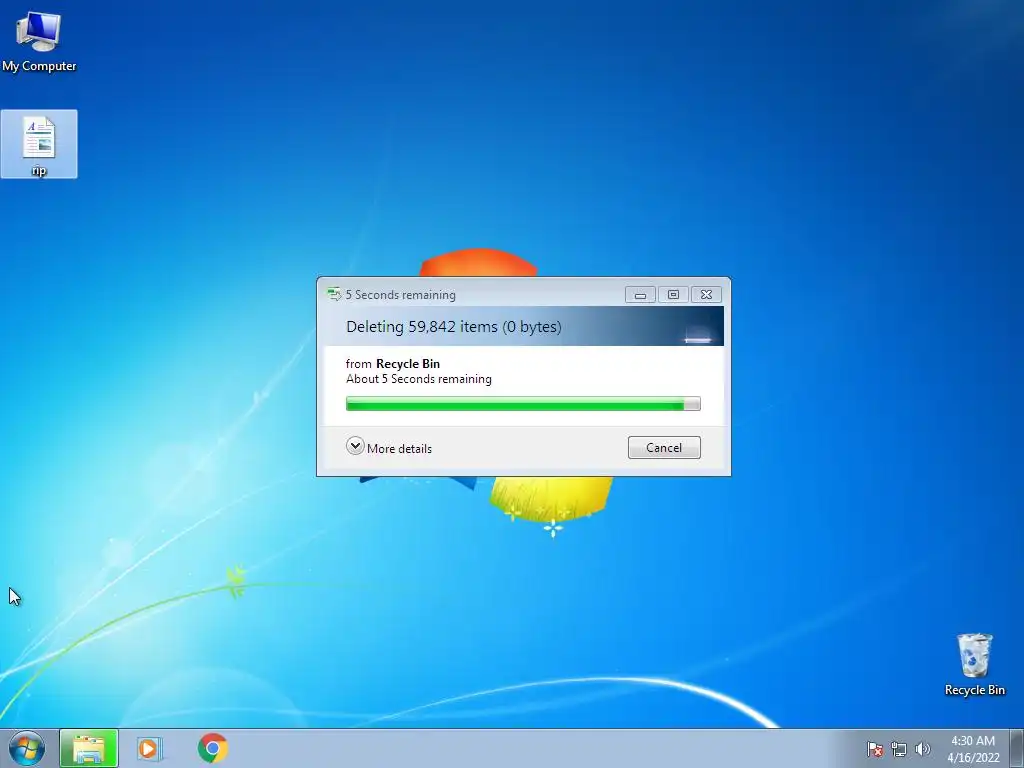Open the volume speaker tray icon
The width and height of the screenshot is (1024, 768).
(922, 749)
